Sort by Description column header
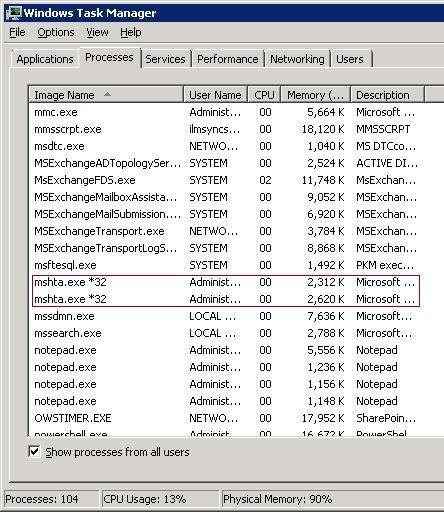This screenshot has width=444, height=512. tap(387, 95)
